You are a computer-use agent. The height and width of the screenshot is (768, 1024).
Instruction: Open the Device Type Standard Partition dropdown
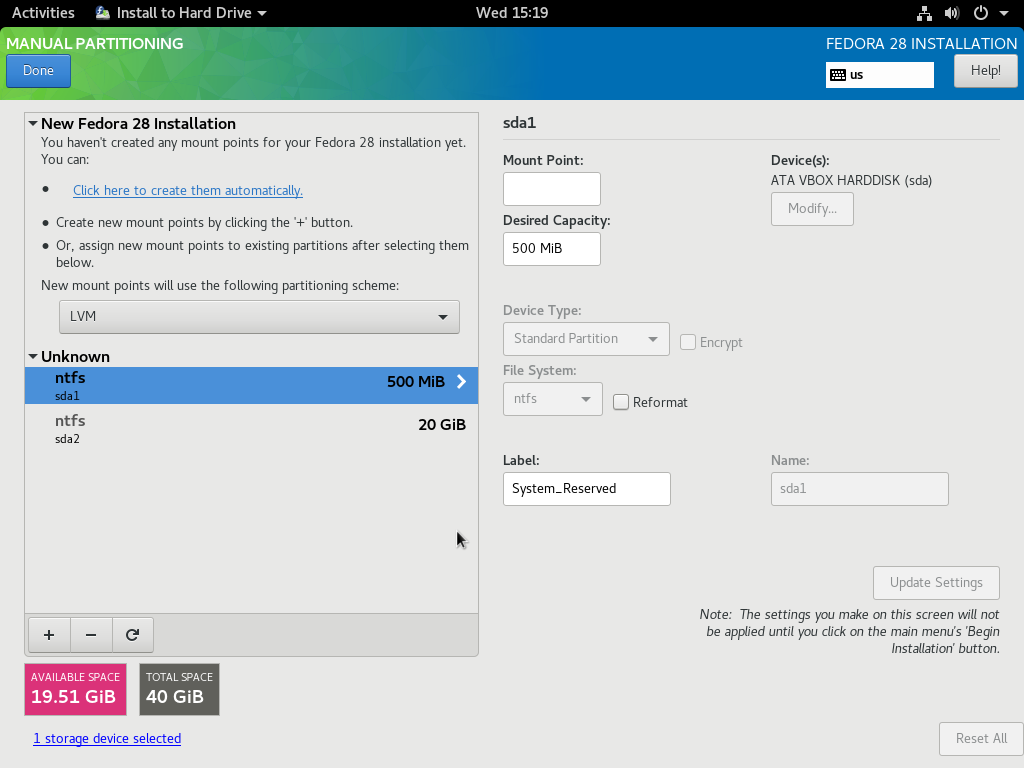(x=586, y=339)
